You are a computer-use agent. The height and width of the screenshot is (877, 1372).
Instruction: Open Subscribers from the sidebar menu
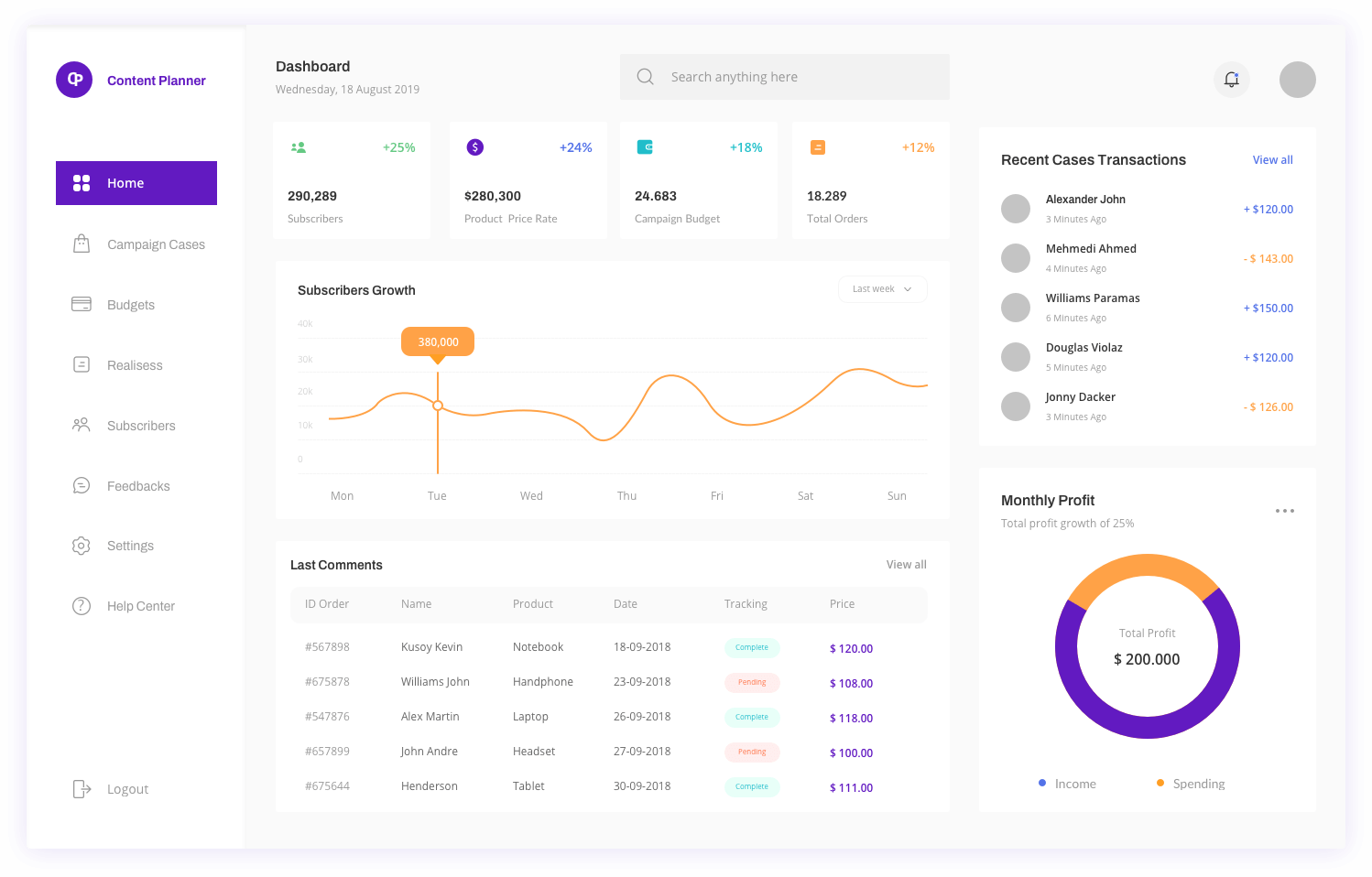[141, 426]
